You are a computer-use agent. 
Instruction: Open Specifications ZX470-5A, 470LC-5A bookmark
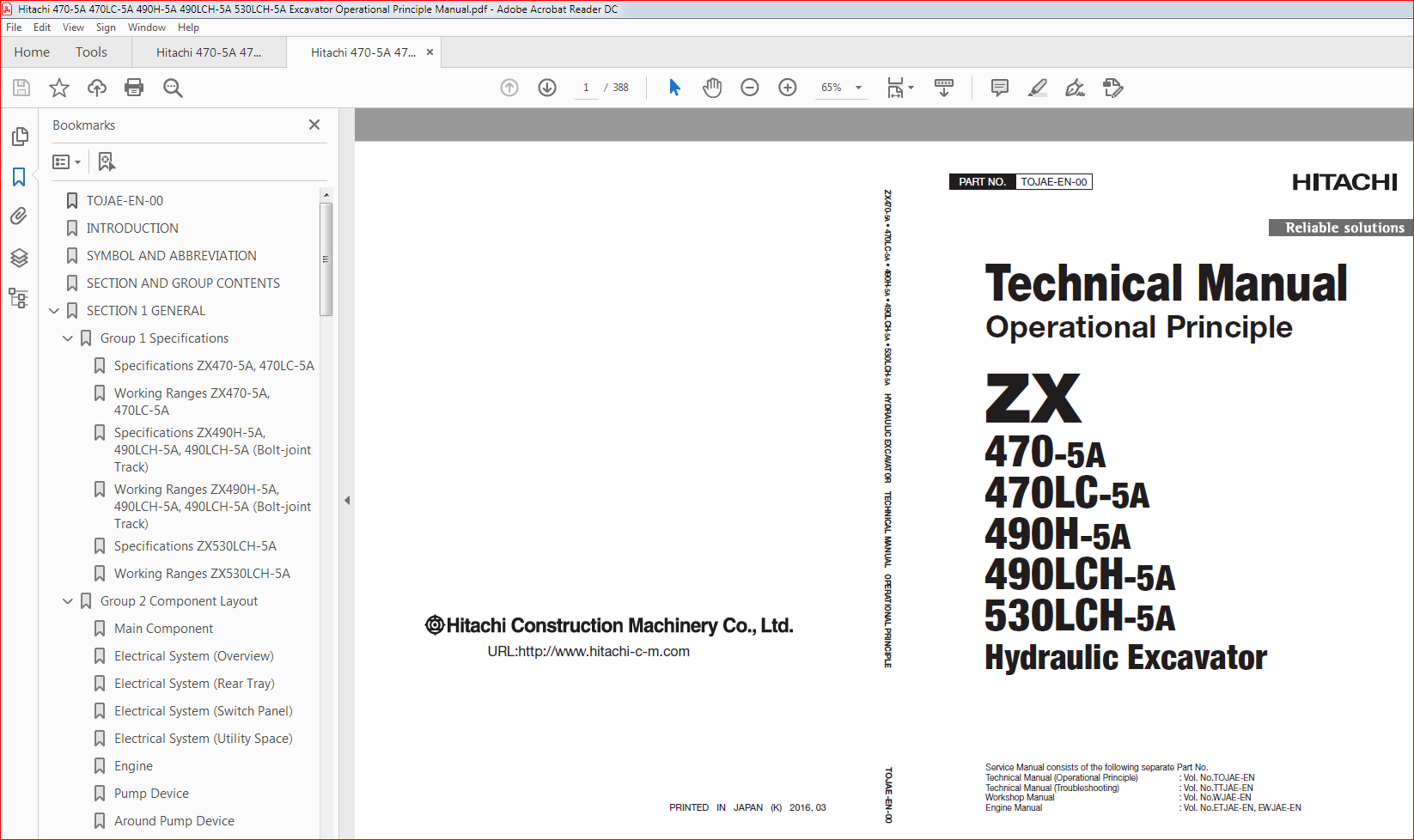click(x=214, y=366)
